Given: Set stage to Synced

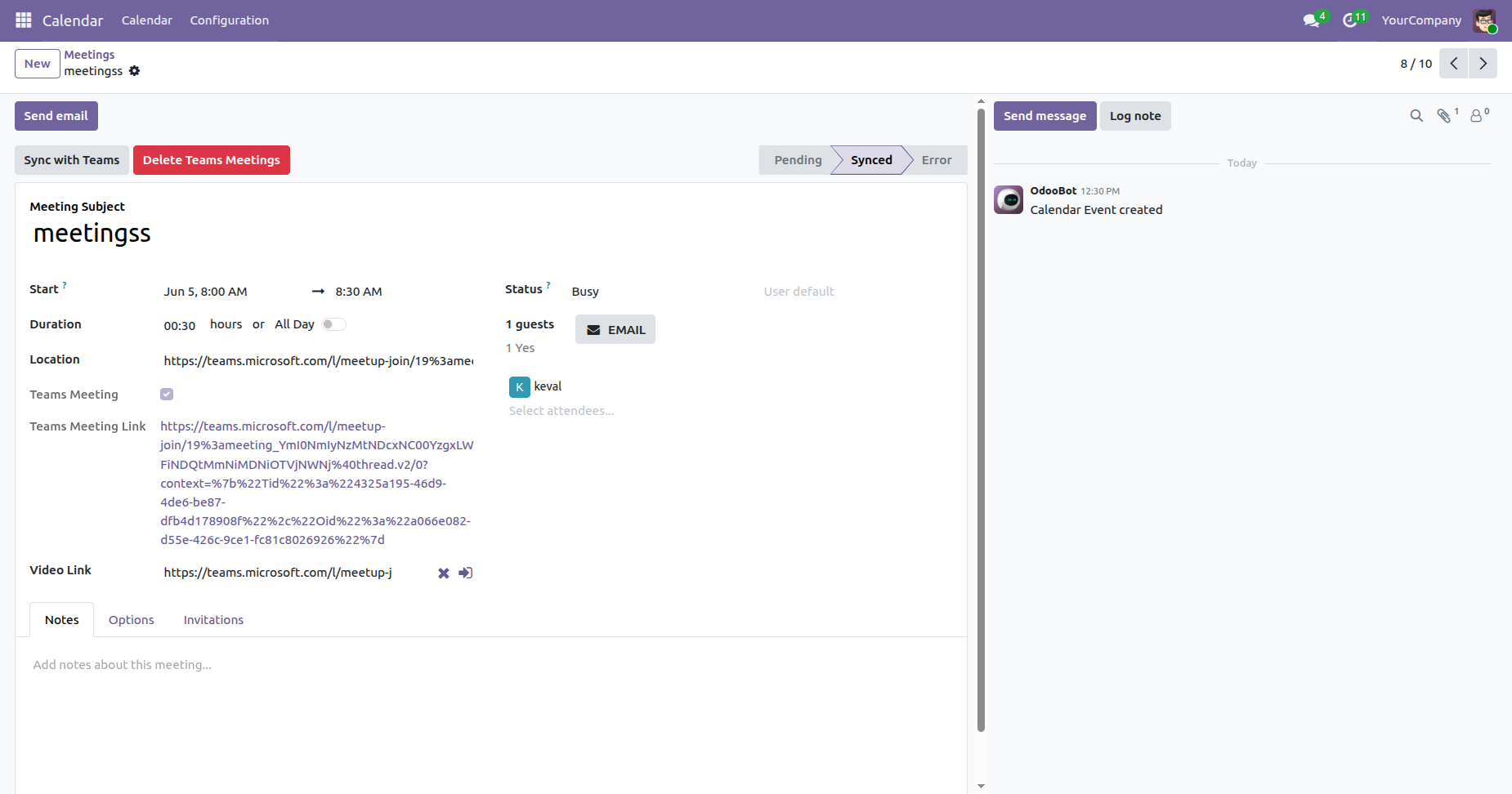Looking at the screenshot, I should (x=871, y=160).
